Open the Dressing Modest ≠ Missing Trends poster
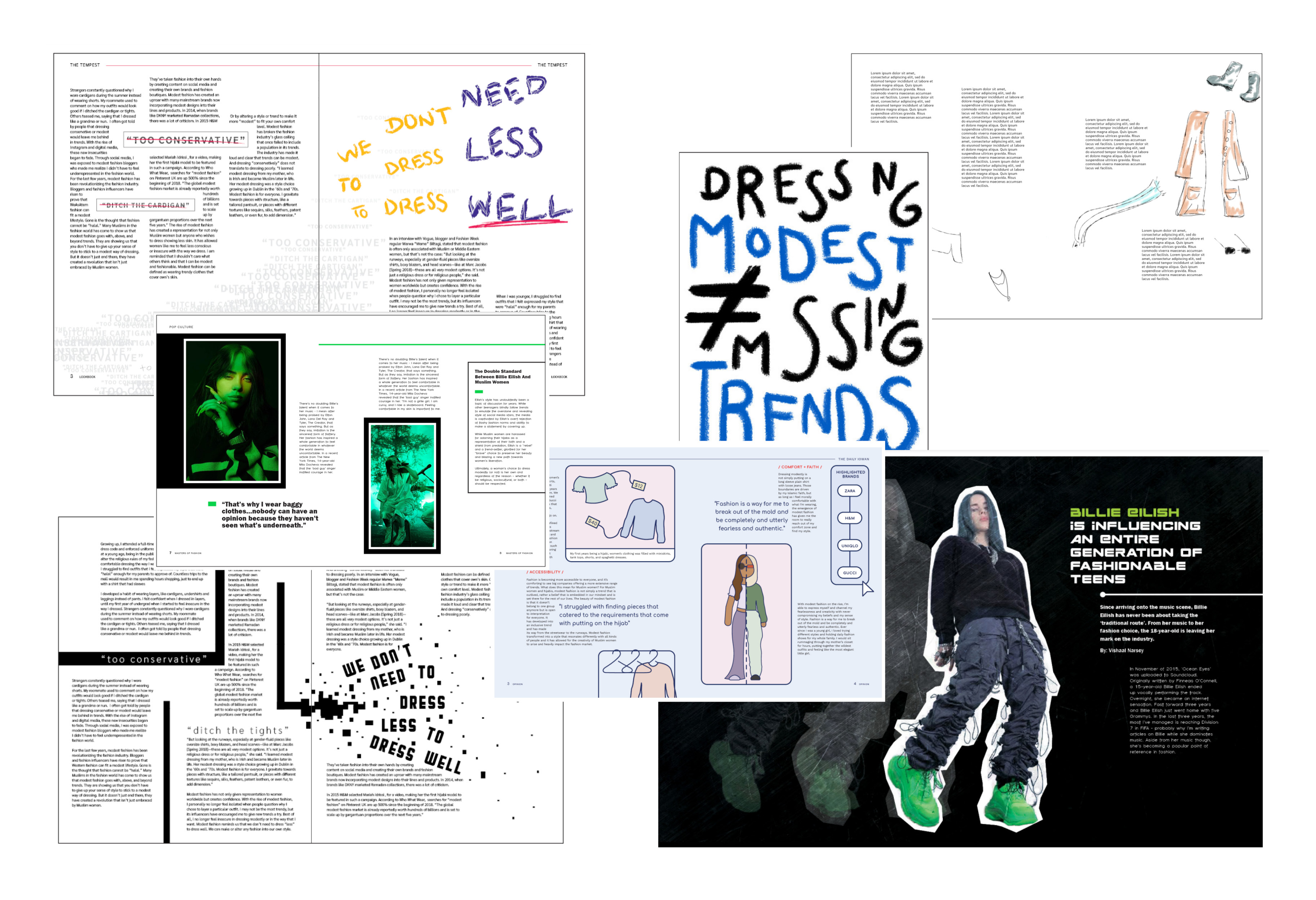Screen dimensions: 1316x900 (x=803, y=300)
